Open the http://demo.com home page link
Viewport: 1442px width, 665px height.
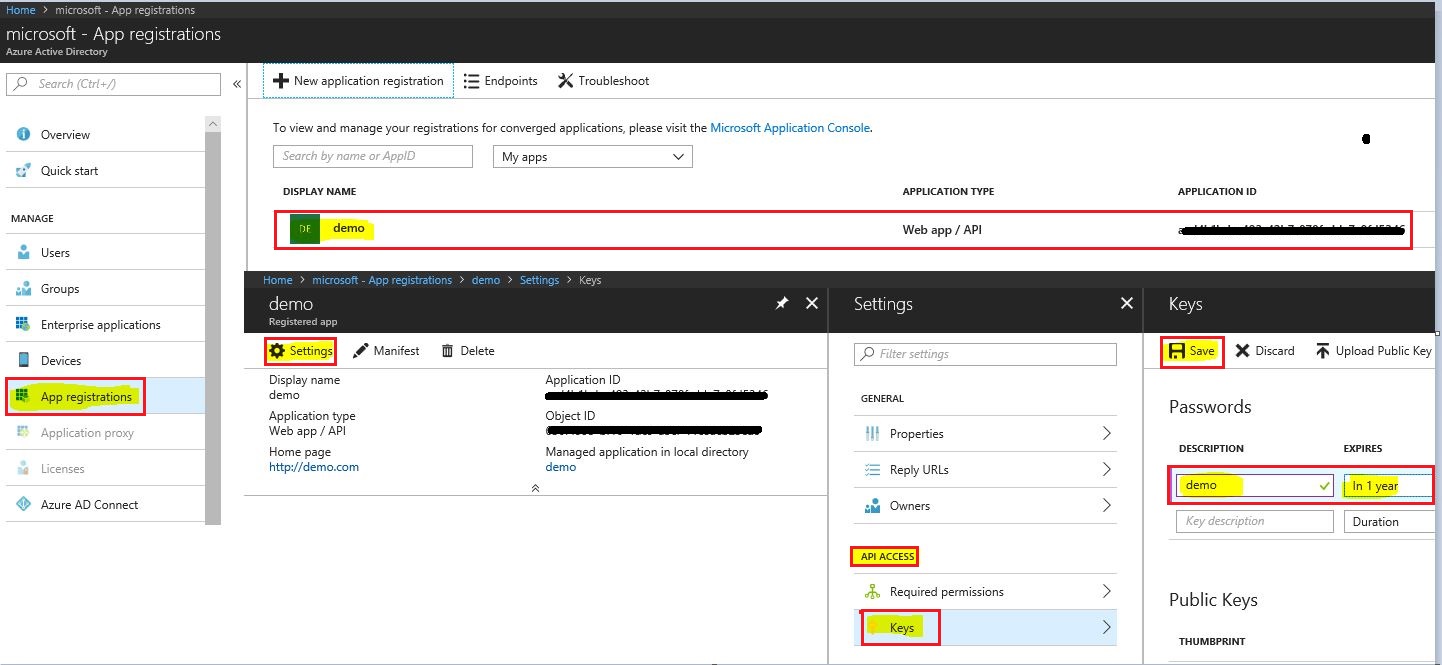coord(314,467)
